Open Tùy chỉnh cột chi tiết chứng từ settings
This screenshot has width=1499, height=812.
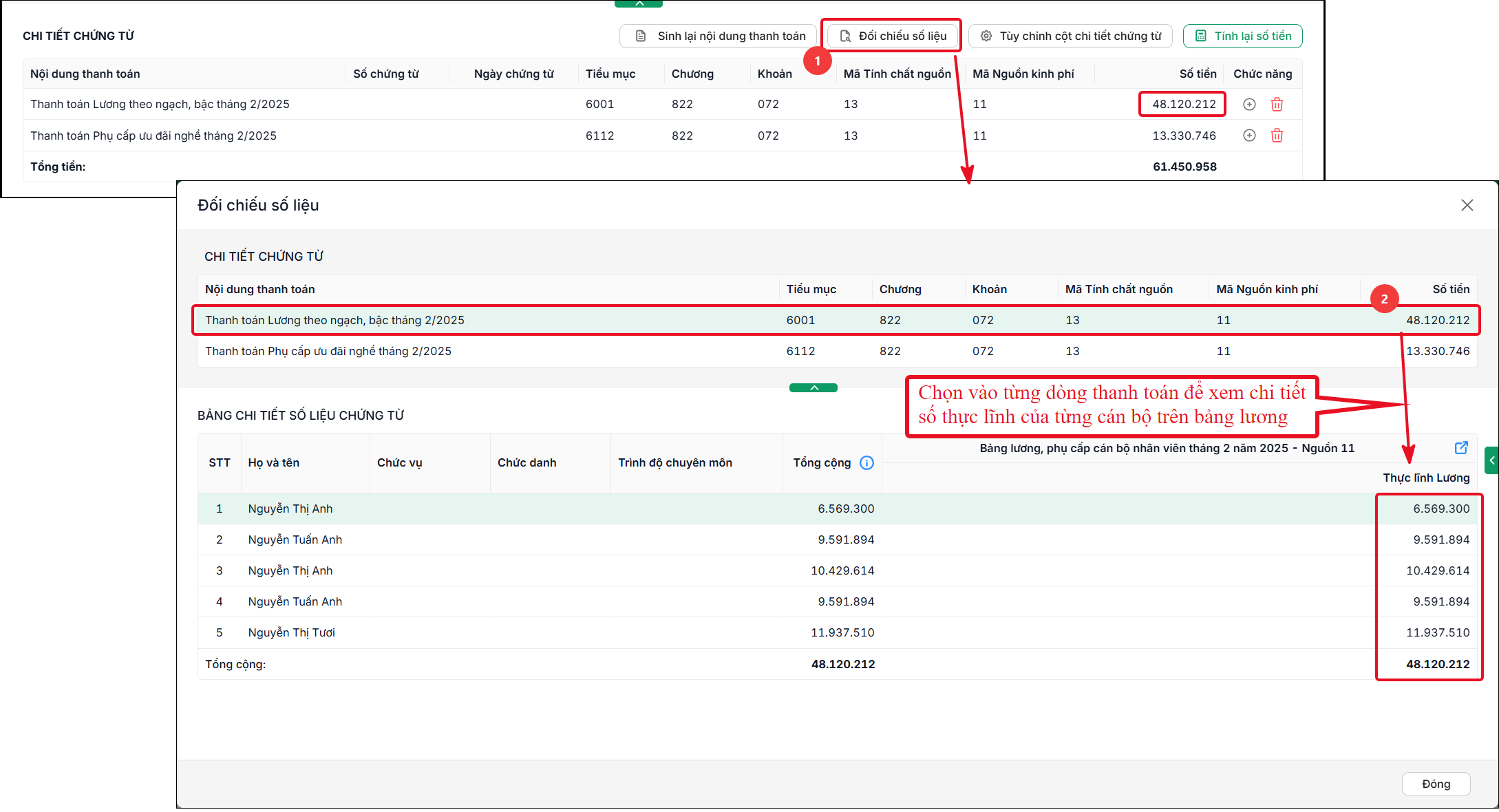click(1070, 36)
